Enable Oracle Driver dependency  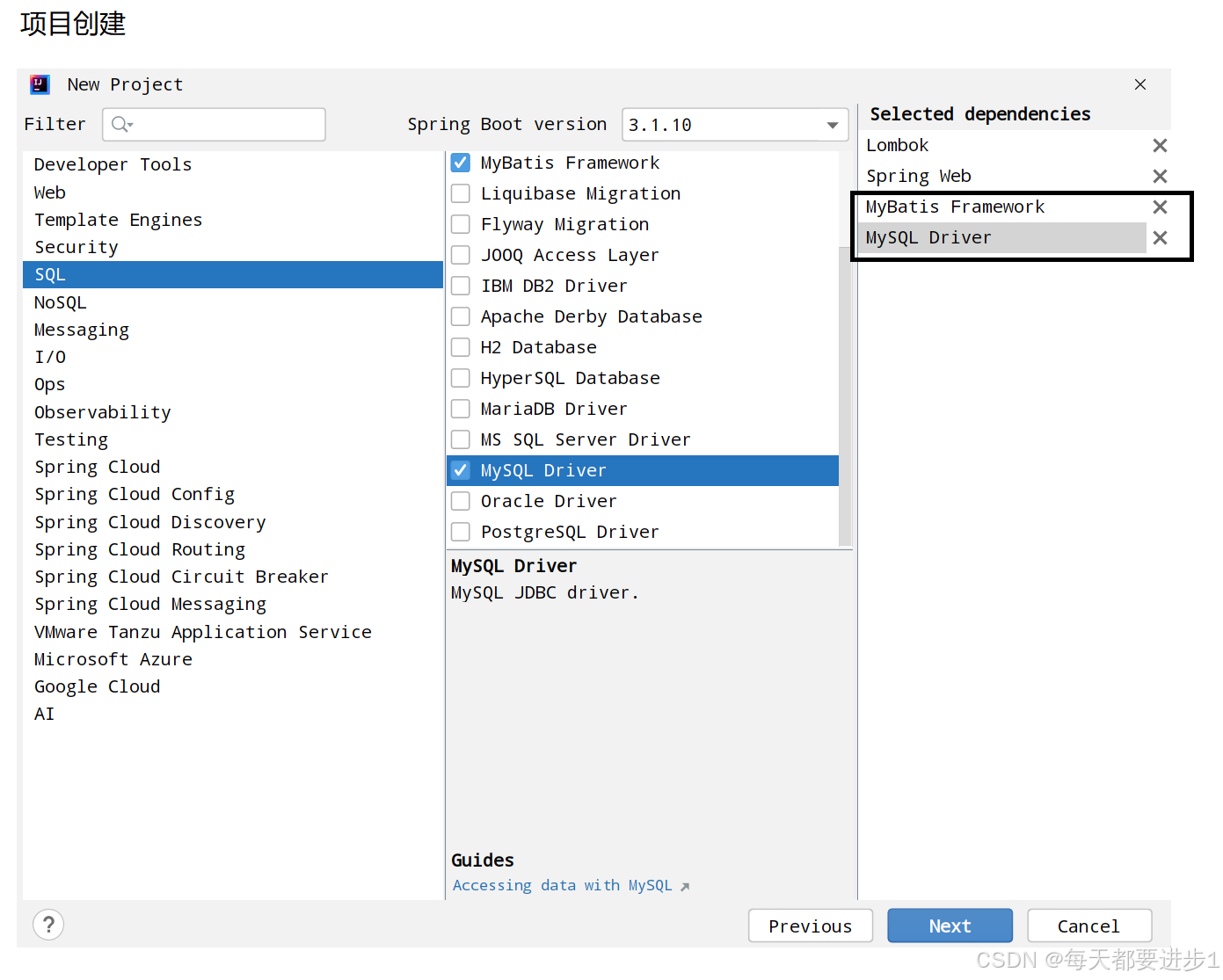pyautogui.click(x=461, y=501)
